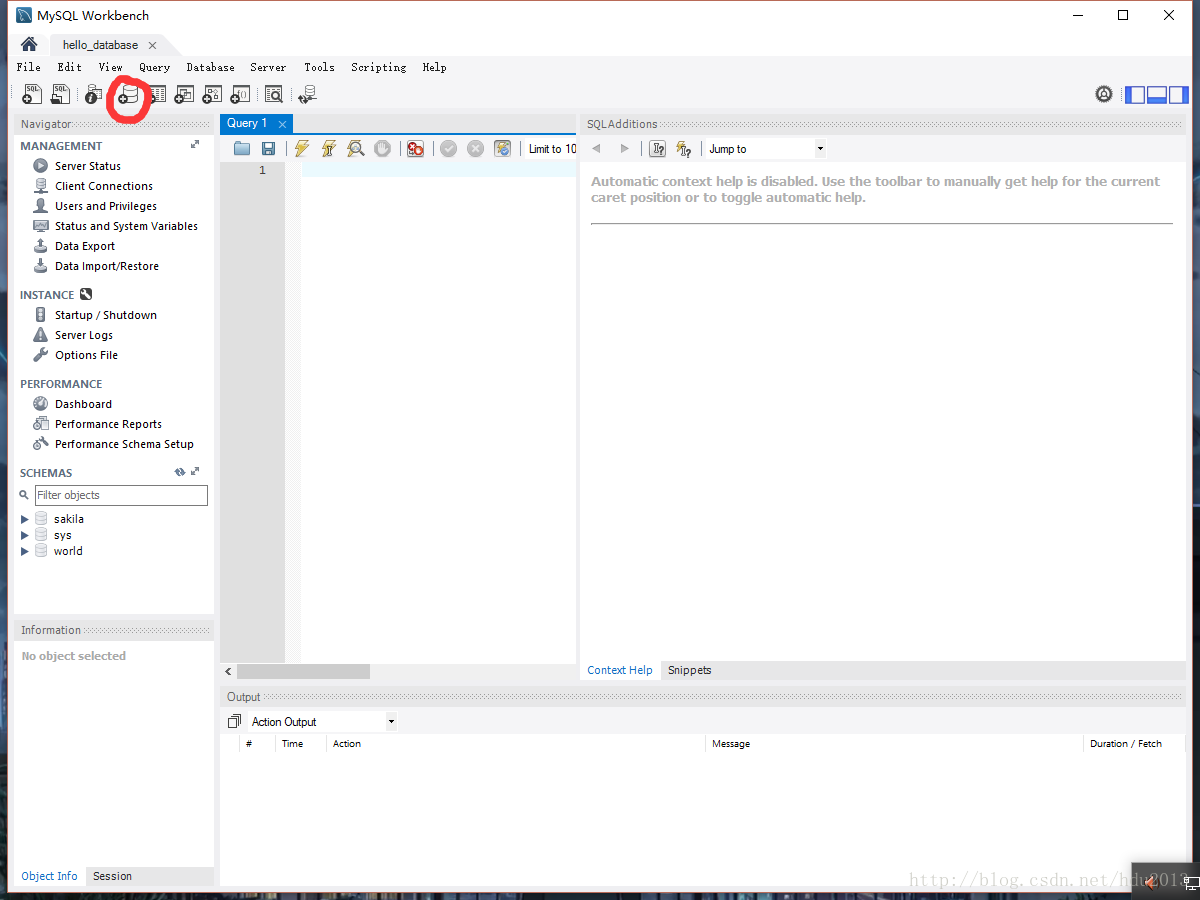Run Explain on statement under cursor
Viewport: 1200px width, 900px height.
pos(355,149)
